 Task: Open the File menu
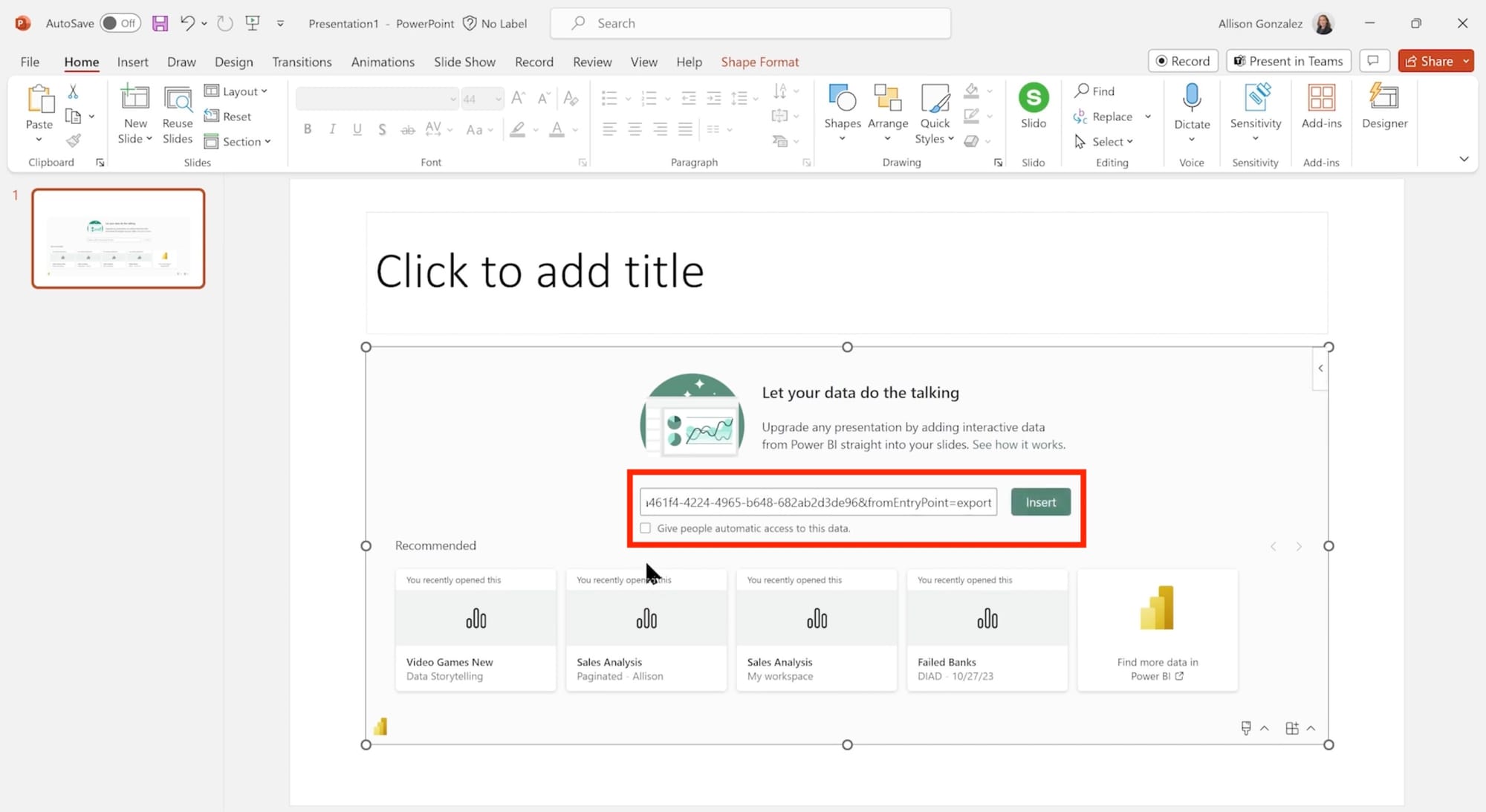pos(30,62)
